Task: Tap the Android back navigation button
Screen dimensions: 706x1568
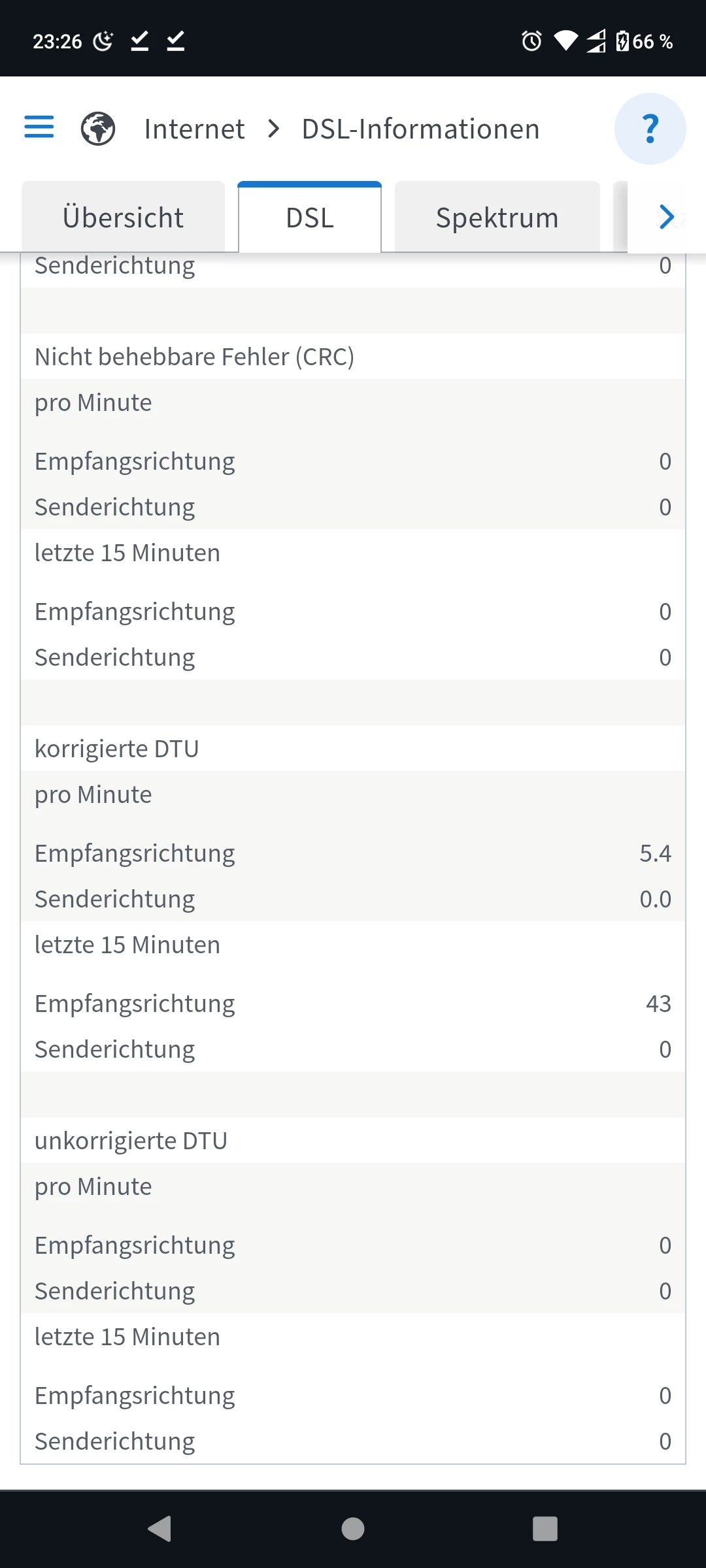Action: pos(160,1529)
